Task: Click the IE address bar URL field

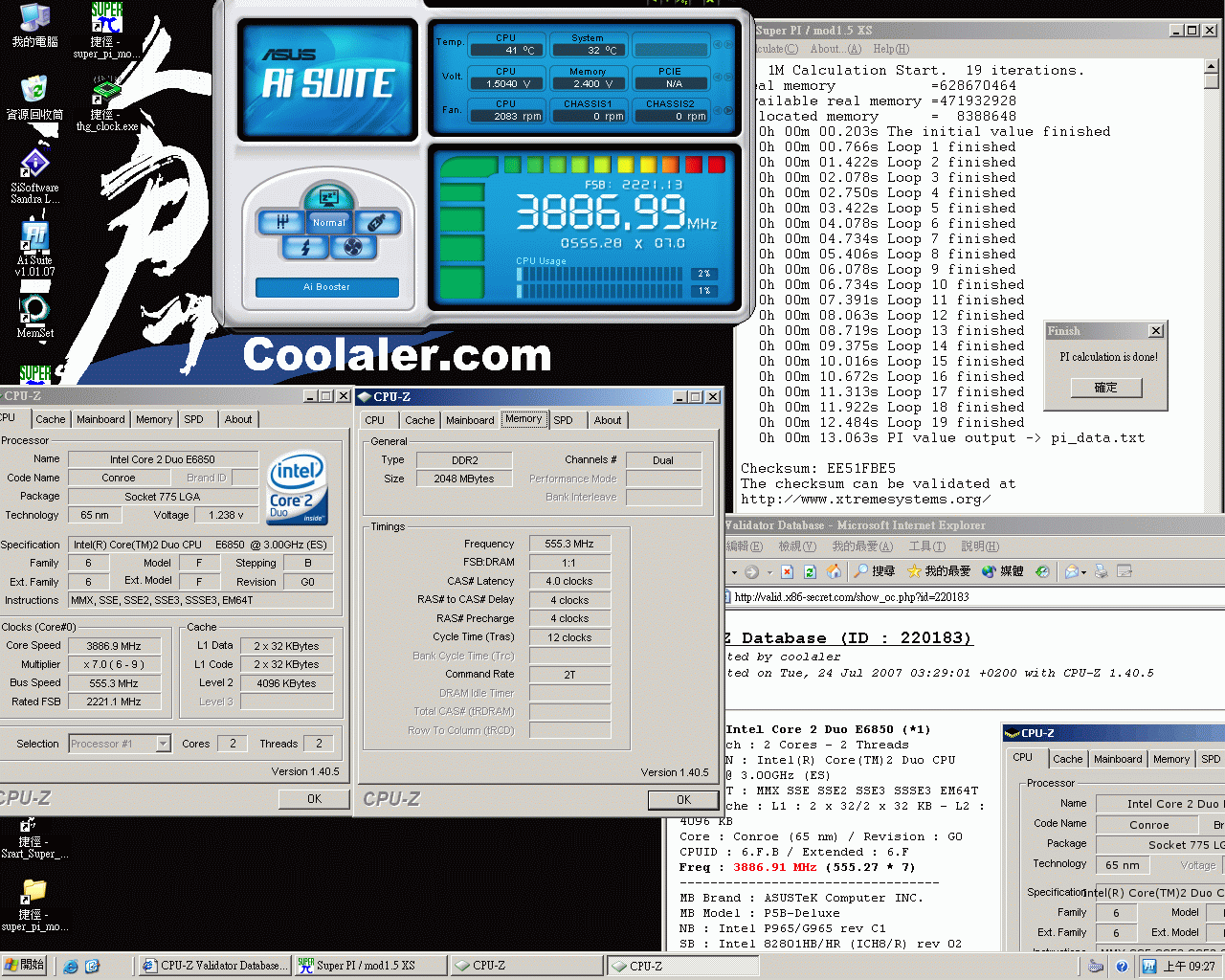Action: tap(974, 597)
